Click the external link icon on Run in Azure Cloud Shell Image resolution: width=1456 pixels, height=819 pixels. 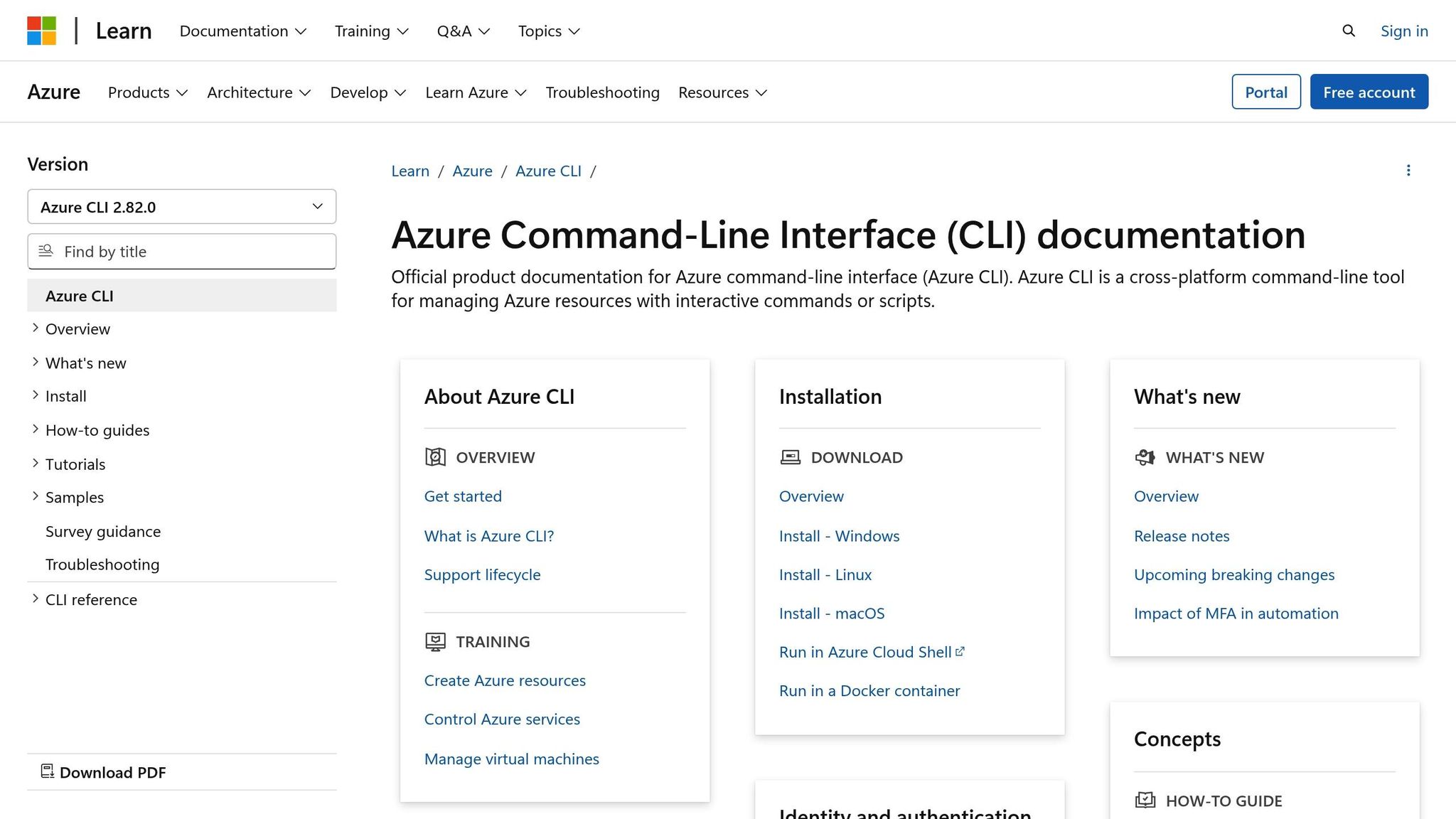(961, 650)
